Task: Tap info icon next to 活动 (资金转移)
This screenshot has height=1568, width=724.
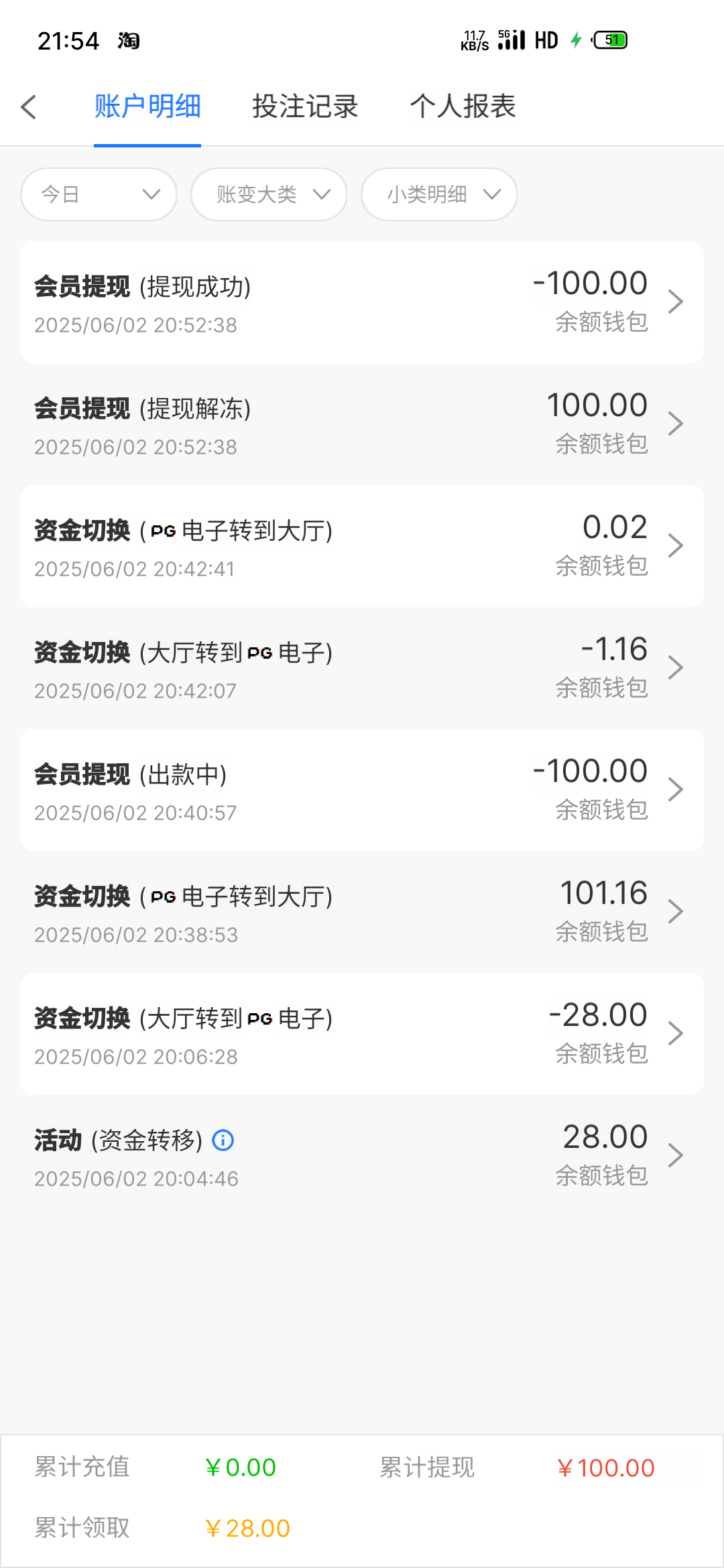Action: pos(223,1140)
